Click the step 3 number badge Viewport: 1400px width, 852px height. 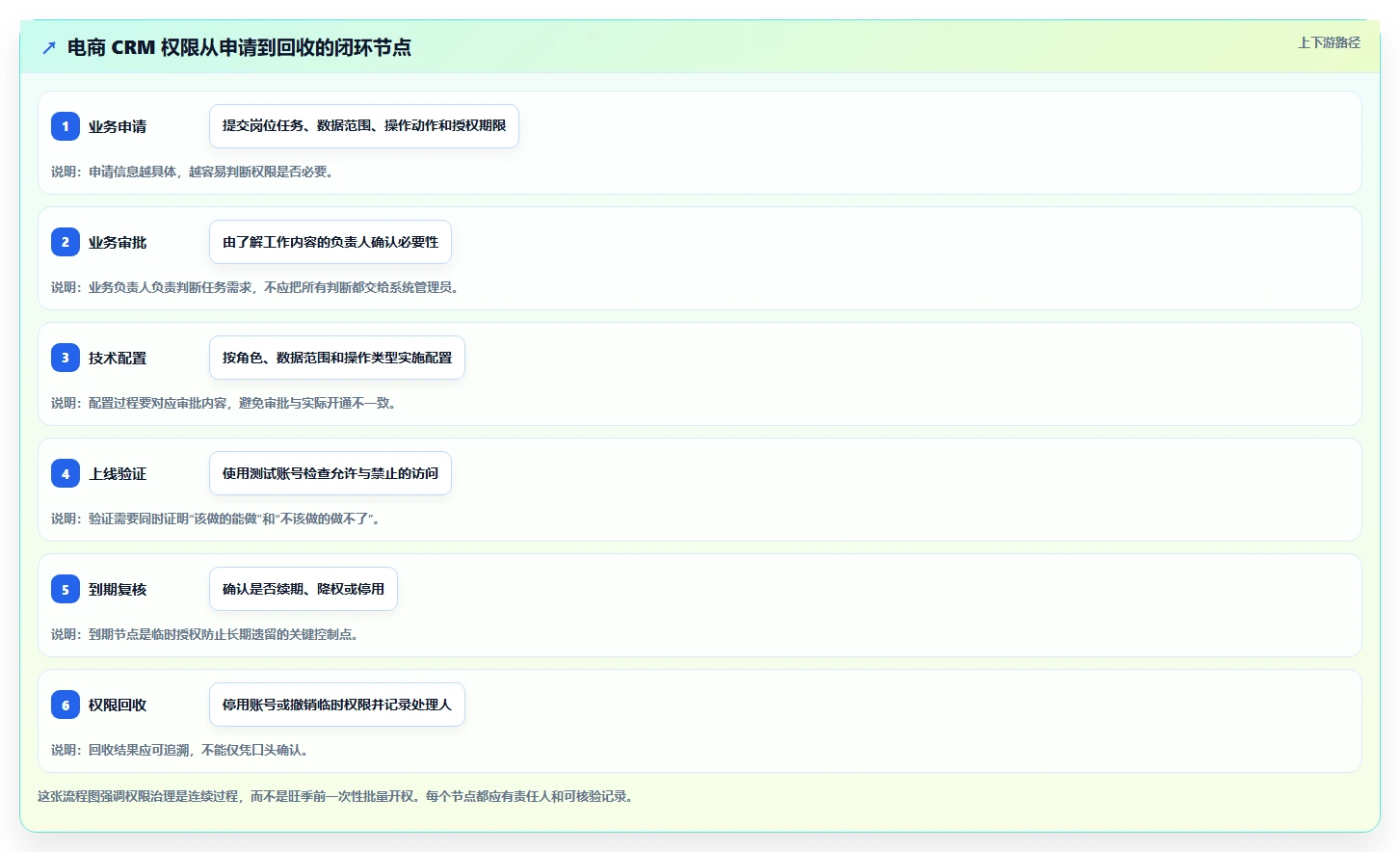(x=66, y=358)
